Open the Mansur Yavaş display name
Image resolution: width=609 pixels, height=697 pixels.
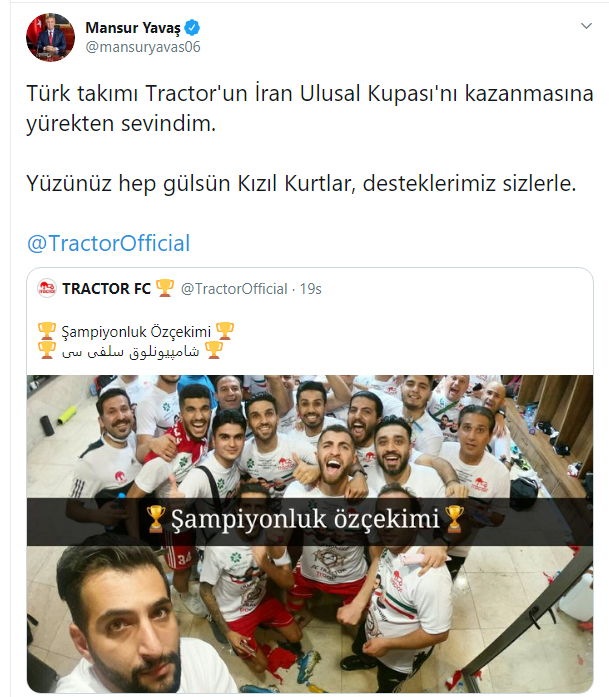click(133, 28)
